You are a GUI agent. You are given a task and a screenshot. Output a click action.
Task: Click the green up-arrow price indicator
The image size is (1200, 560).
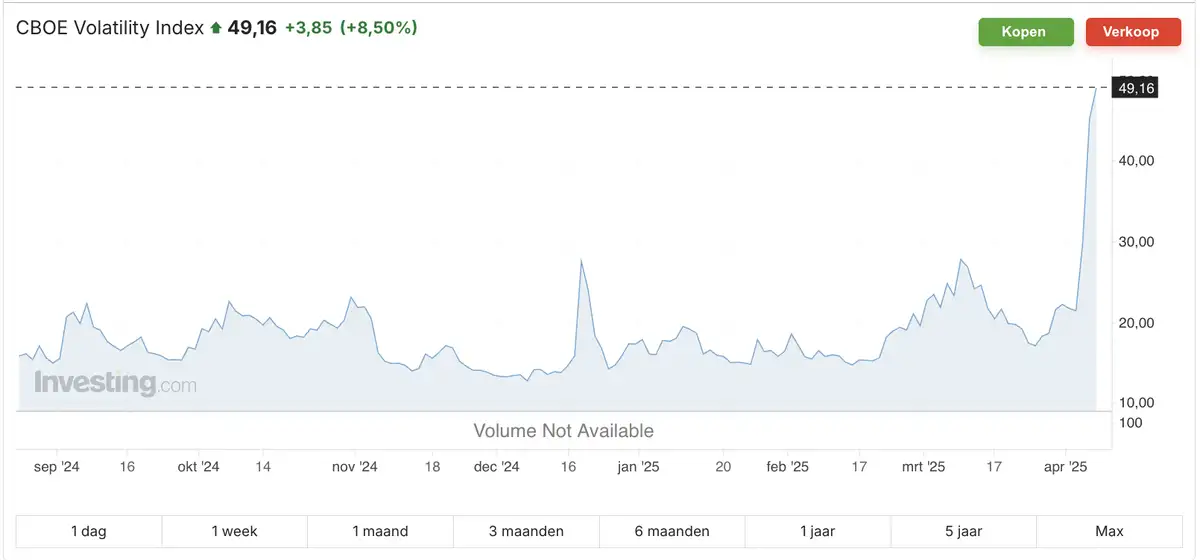pyautogui.click(x=214, y=29)
